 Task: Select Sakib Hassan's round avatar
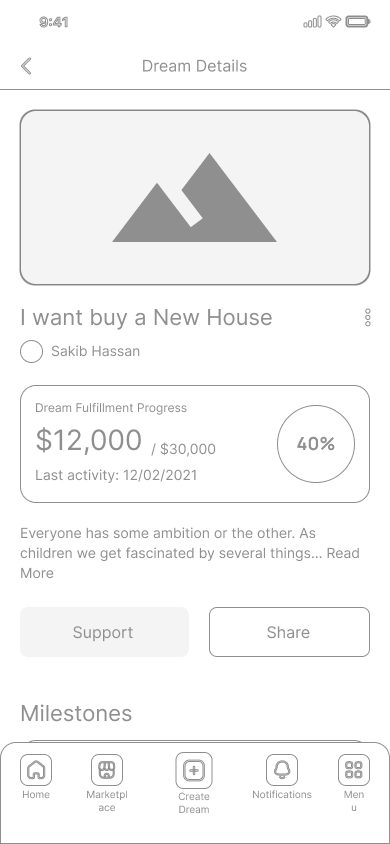pyautogui.click(x=31, y=351)
